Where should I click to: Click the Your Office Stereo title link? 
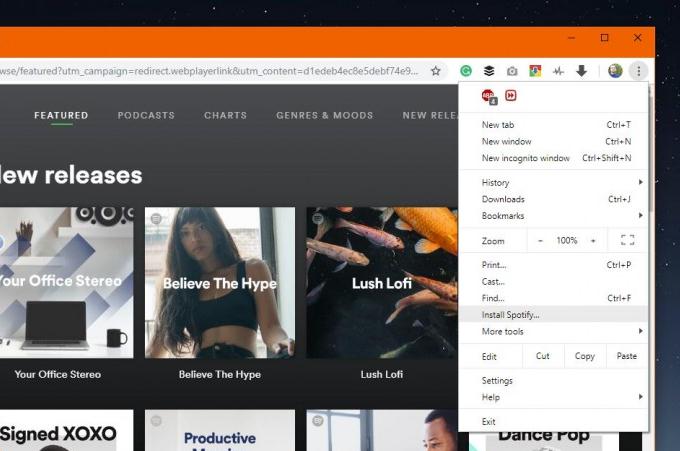point(58,374)
